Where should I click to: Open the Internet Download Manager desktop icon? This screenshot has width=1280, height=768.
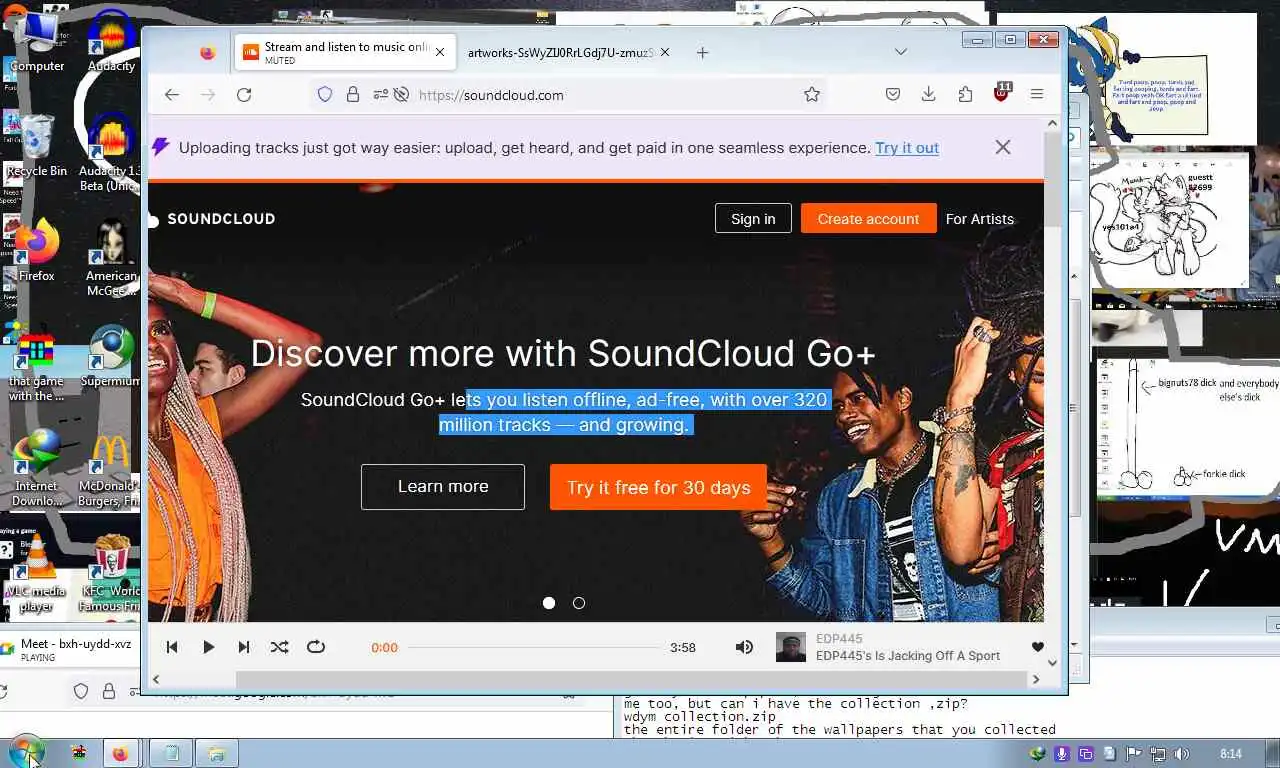(36, 468)
